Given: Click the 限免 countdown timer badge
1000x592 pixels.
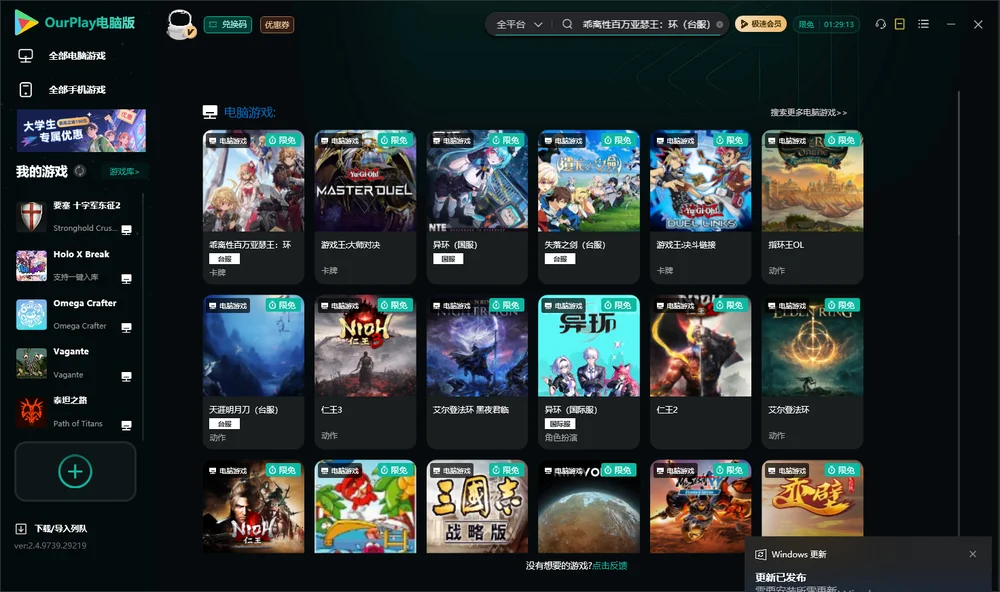Looking at the screenshot, I should pyautogui.click(x=826, y=24).
